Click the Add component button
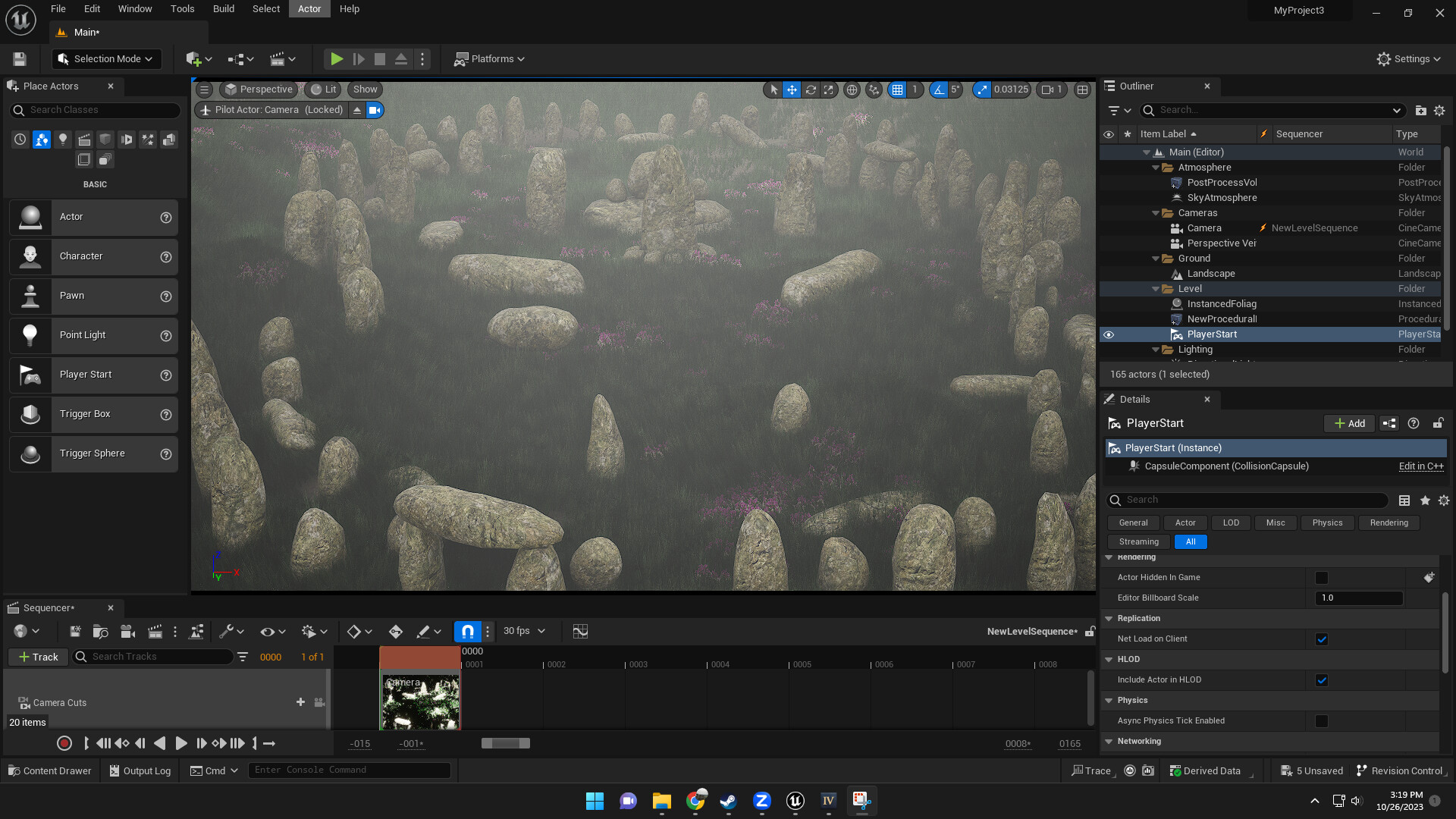 point(1349,424)
